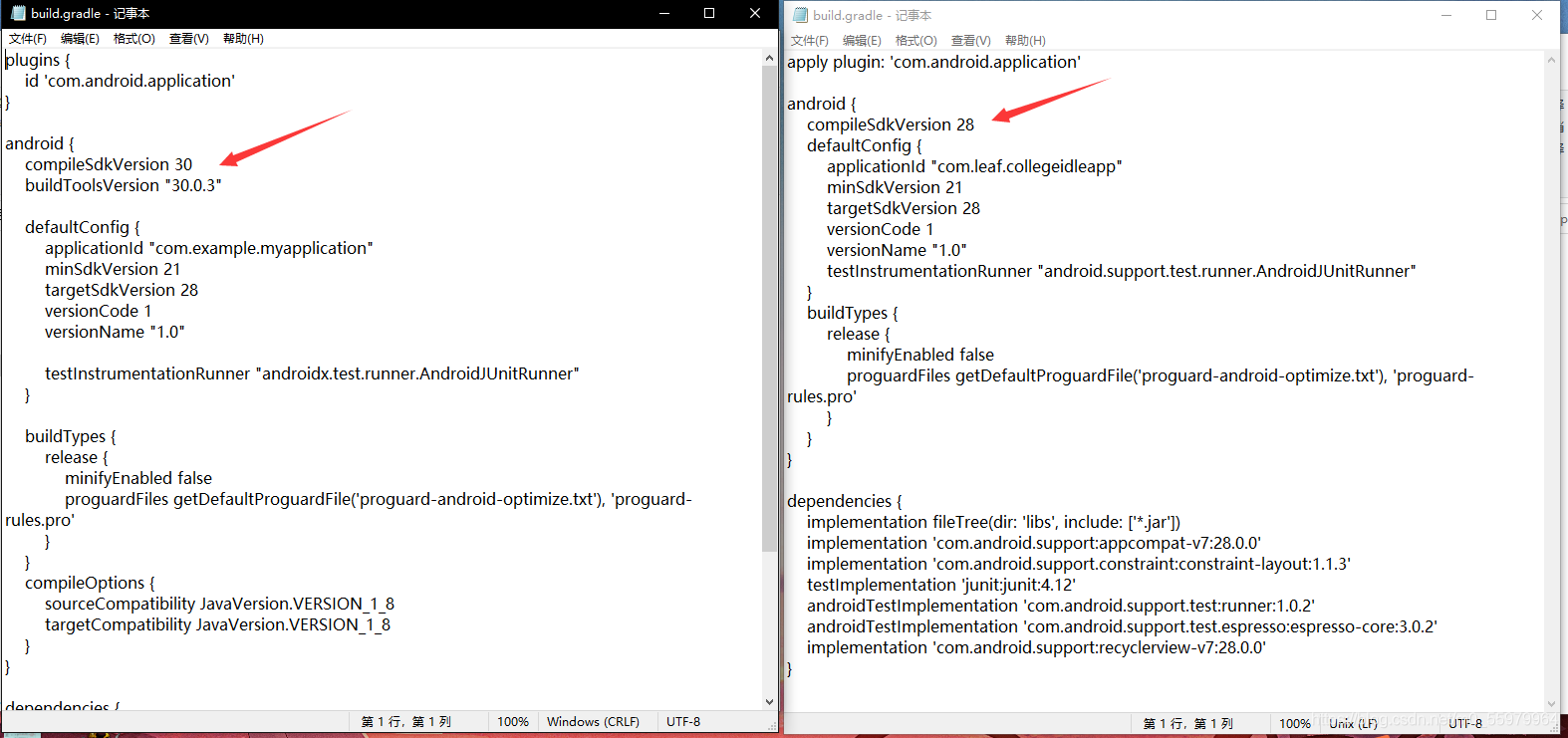
Task: Close the left build.gradle Notepad window
Action: (x=755, y=13)
